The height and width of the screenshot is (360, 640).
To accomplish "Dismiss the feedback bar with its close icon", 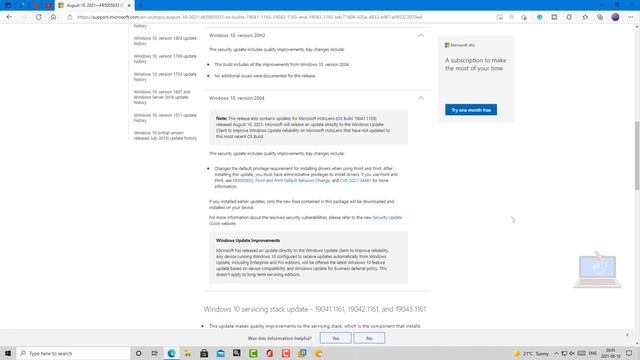I will click(627, 335).
